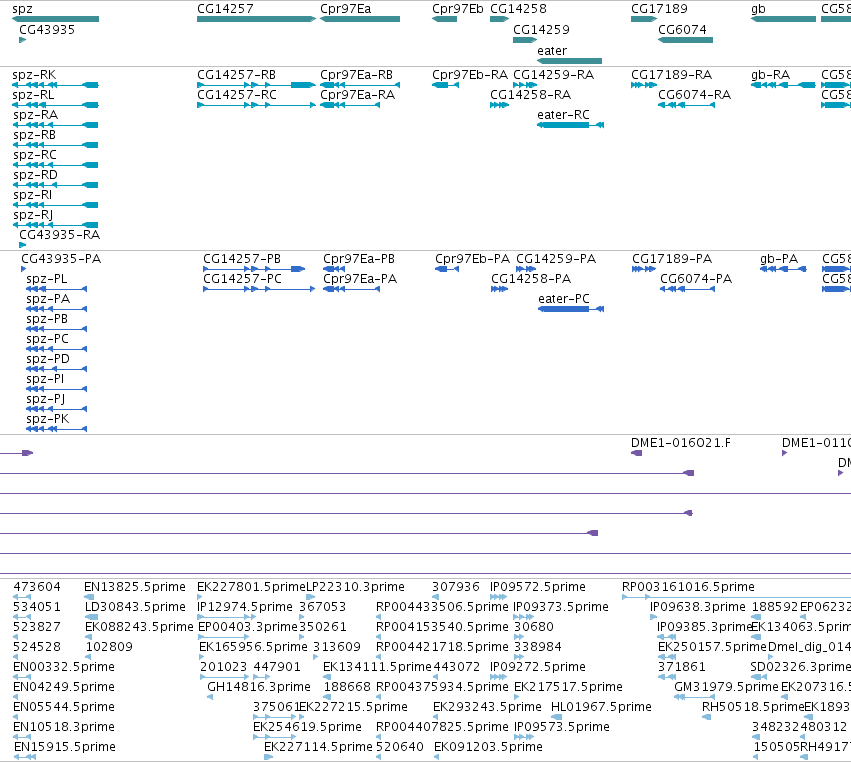This screenshot has height=762, width=851.
Task: Open EST label EK217517.5prime
Action: click(568, 687)
